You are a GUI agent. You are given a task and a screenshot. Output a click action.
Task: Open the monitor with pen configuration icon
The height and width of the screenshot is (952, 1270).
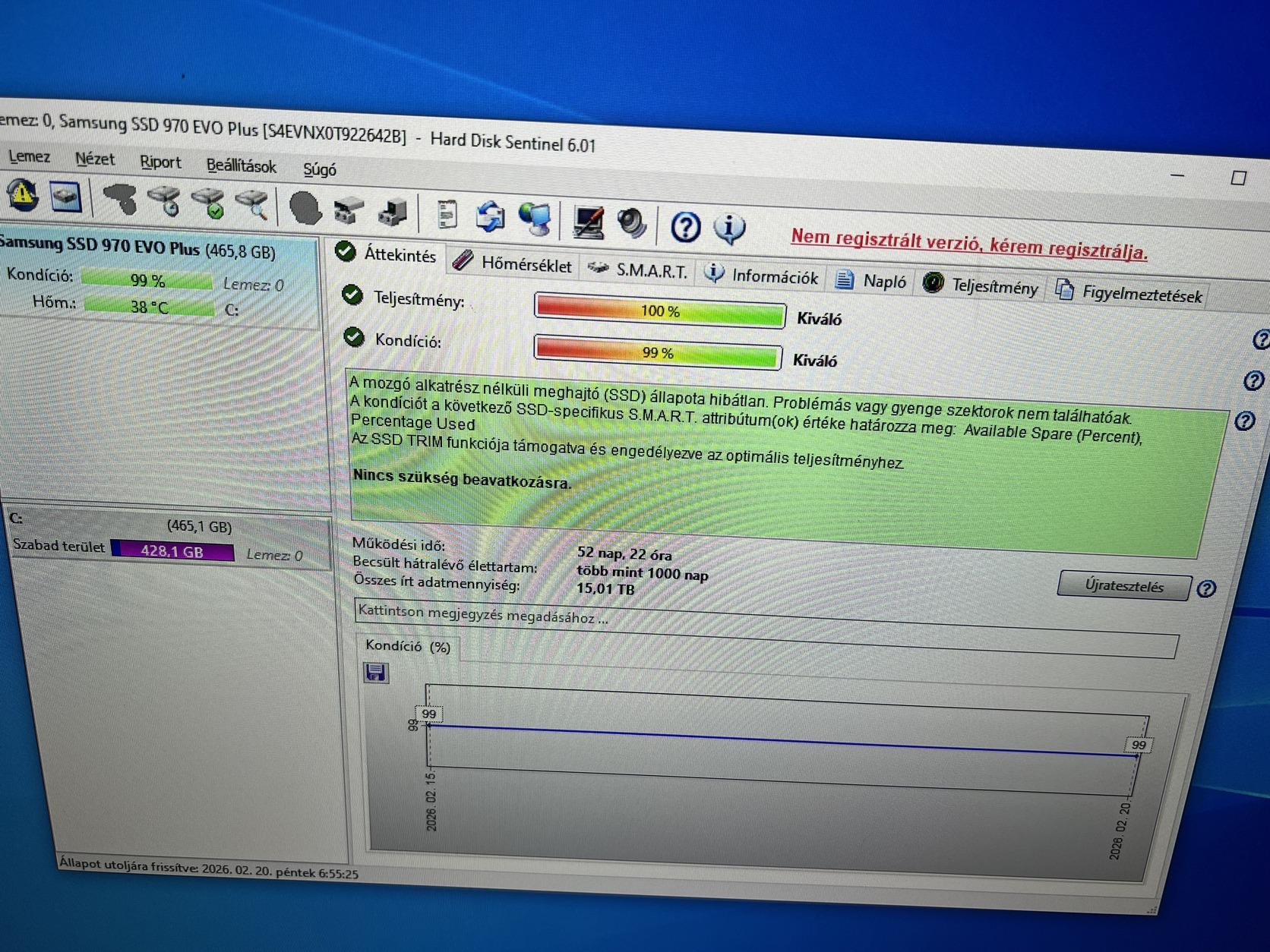[x=589, y=222]
